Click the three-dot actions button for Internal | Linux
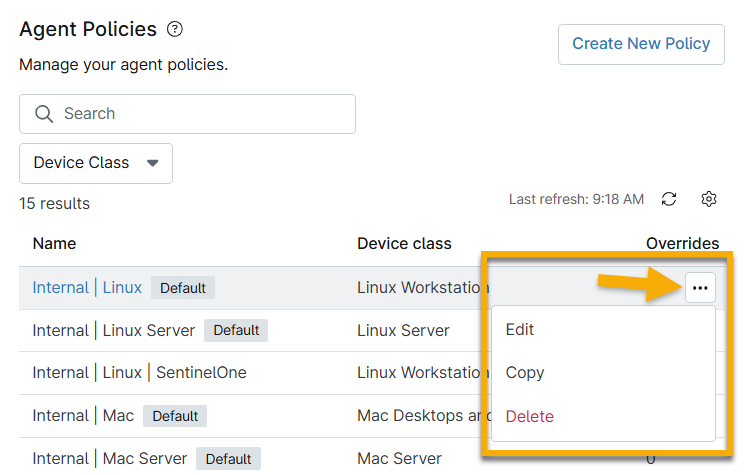 (x=700, y=288)
